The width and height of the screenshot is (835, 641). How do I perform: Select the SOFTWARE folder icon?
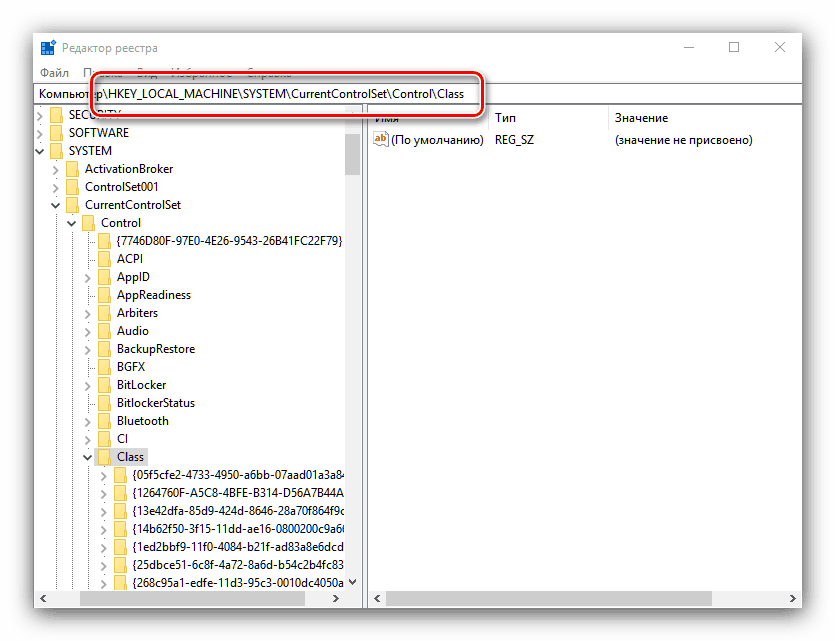(56, 133)
